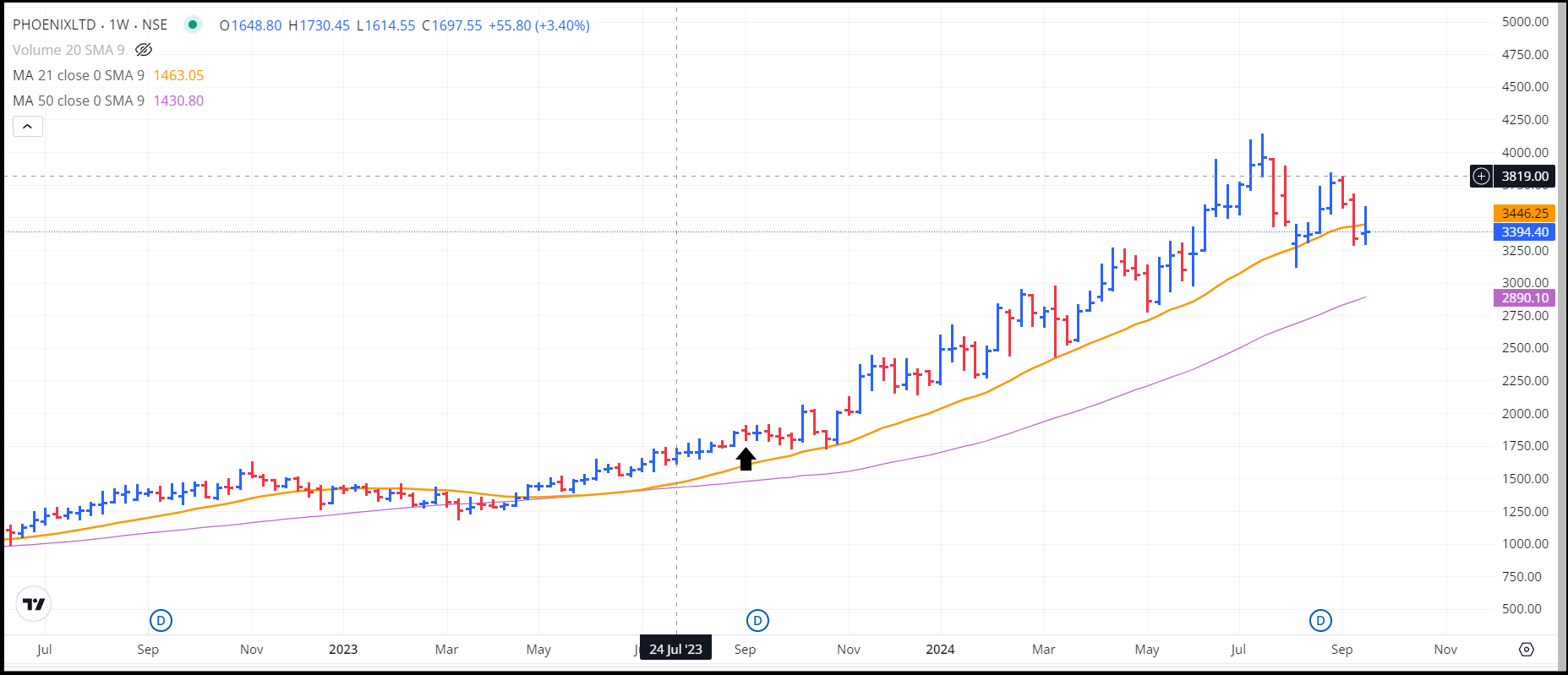Click the plus icon beside 3819.00

tap(1481, 176)
